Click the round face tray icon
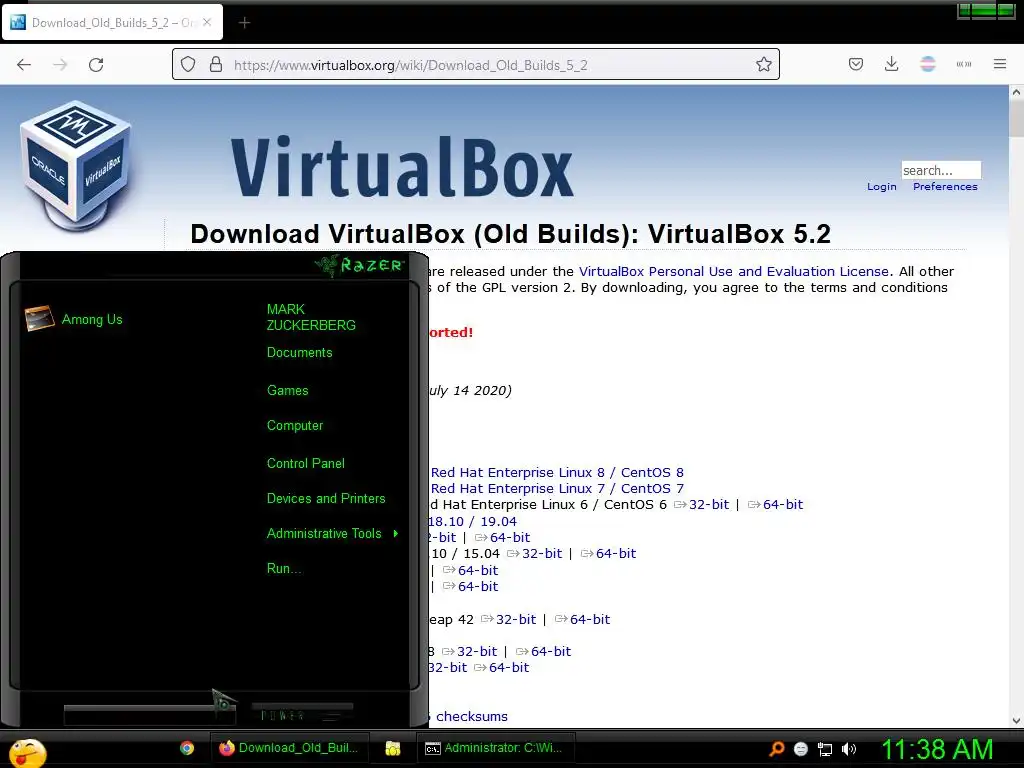Screen dimensions: 1024x768 click(x=801, y=749)
